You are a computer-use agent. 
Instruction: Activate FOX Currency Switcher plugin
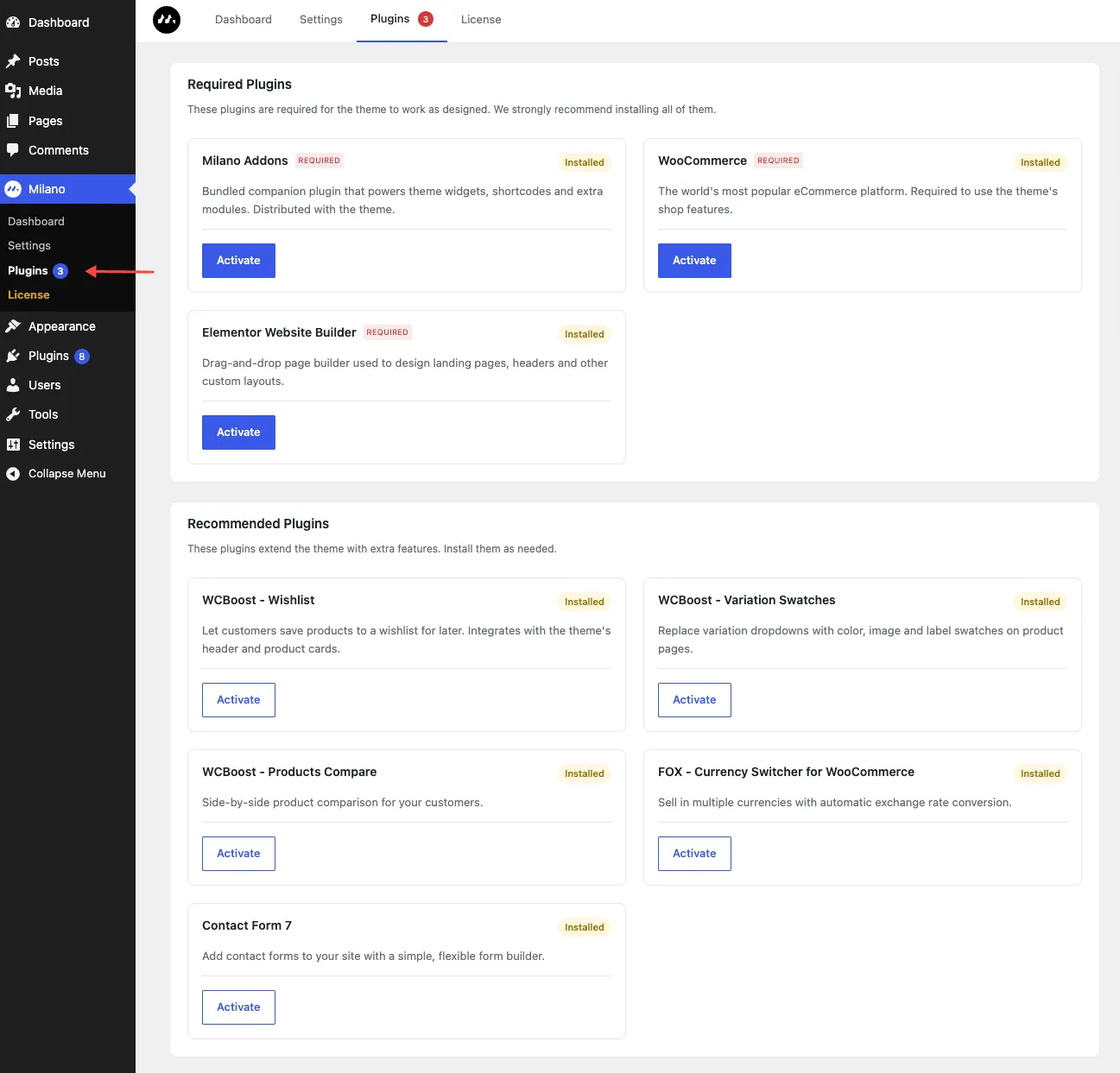coord(694,854)
